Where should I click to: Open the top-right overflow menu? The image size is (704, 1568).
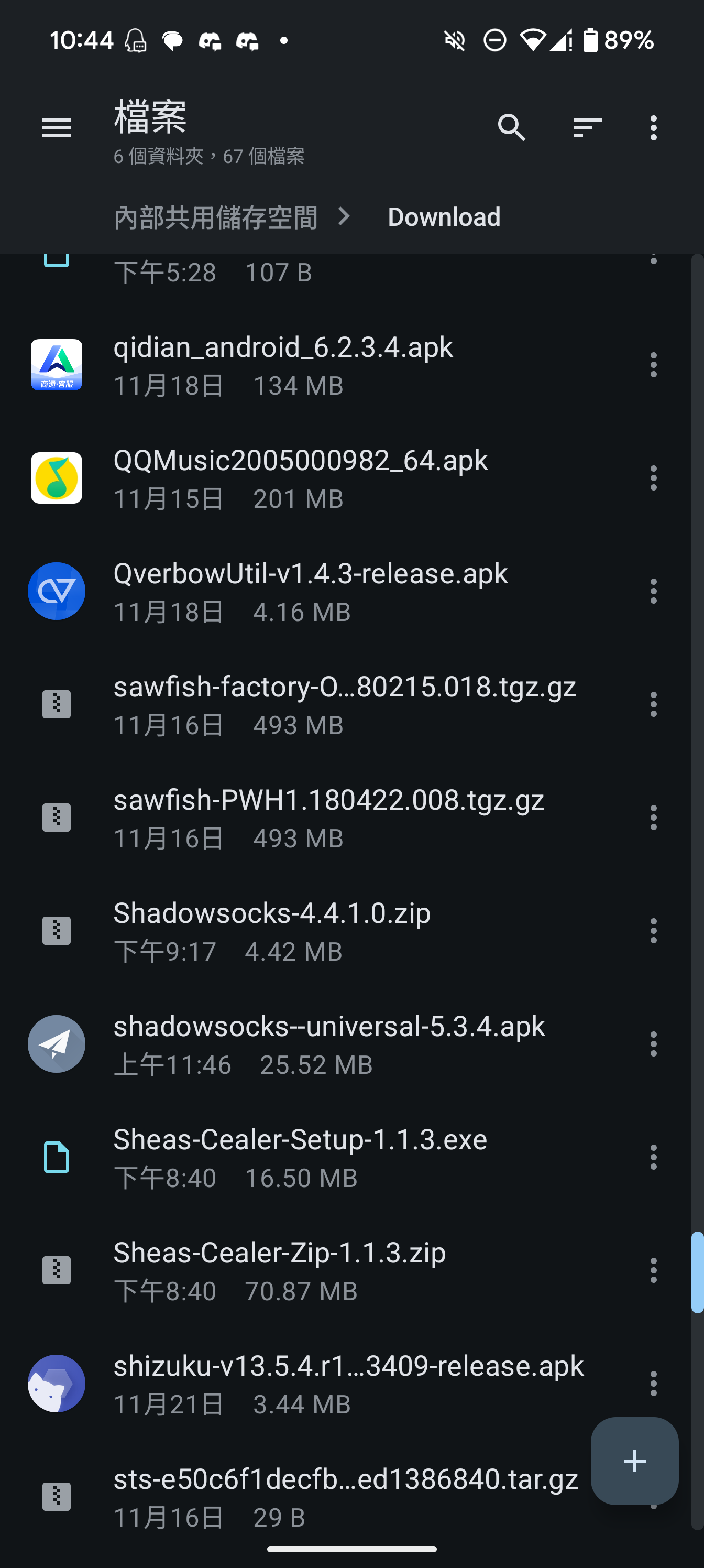coord(654,128)
